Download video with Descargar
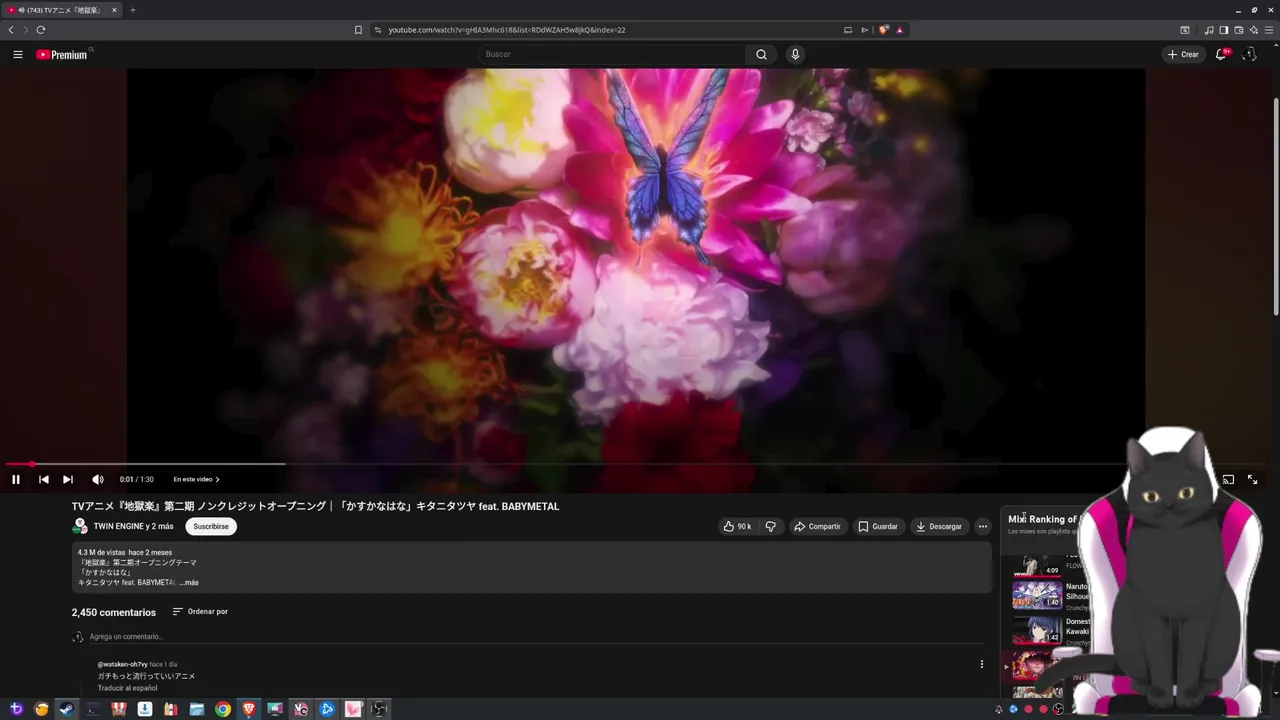Screen dimensions: 1280x720 point(939,526)
